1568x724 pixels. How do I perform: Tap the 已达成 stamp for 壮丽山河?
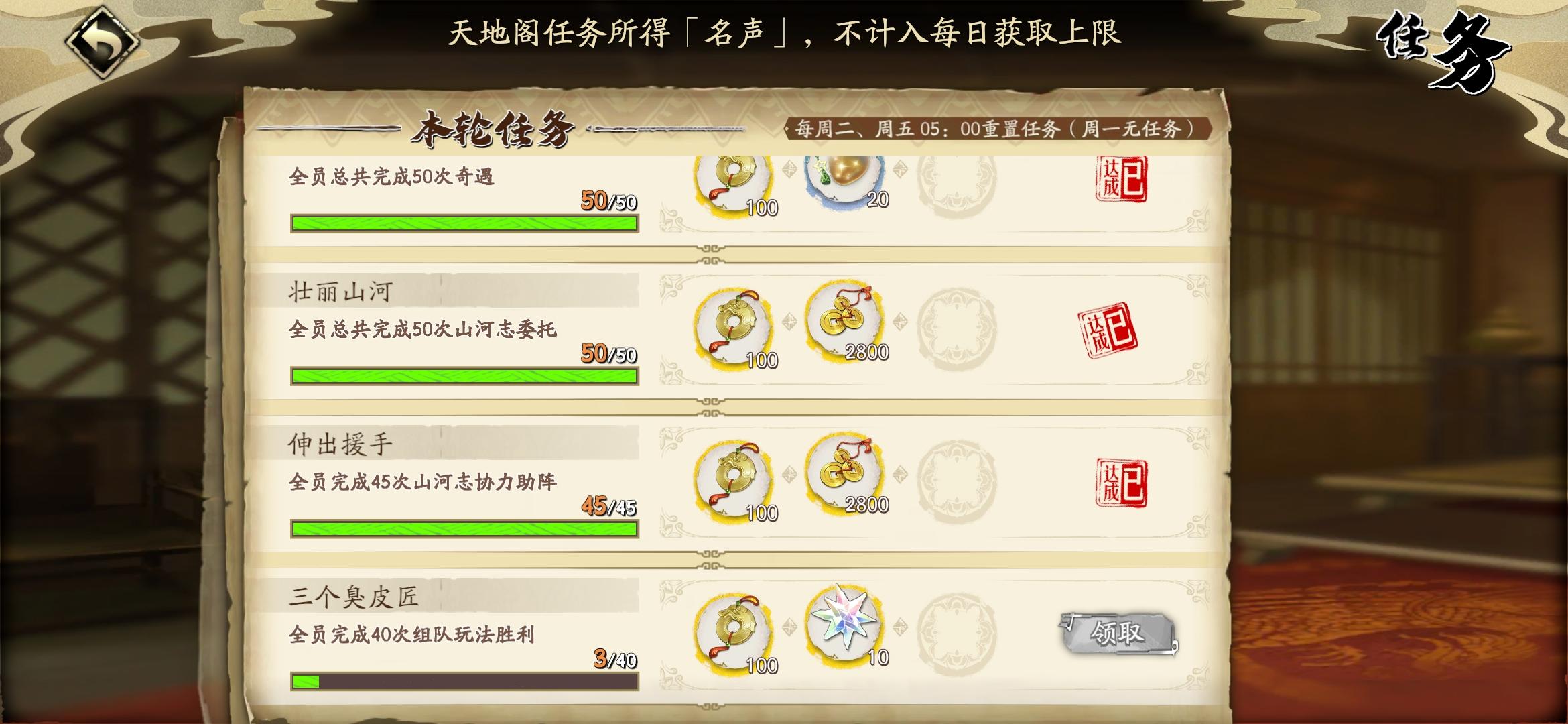click(1108, 330)
